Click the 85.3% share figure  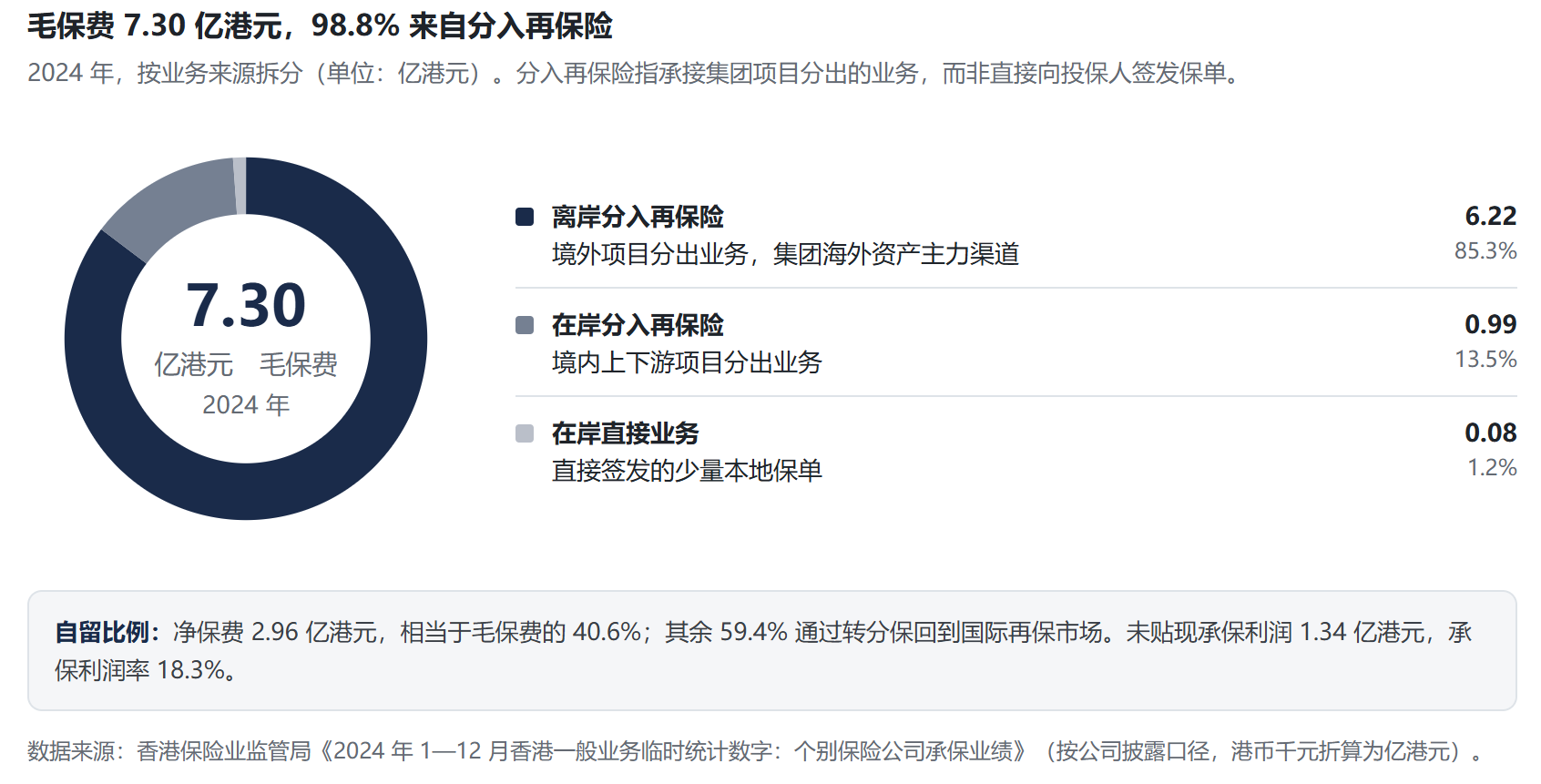1485,250
